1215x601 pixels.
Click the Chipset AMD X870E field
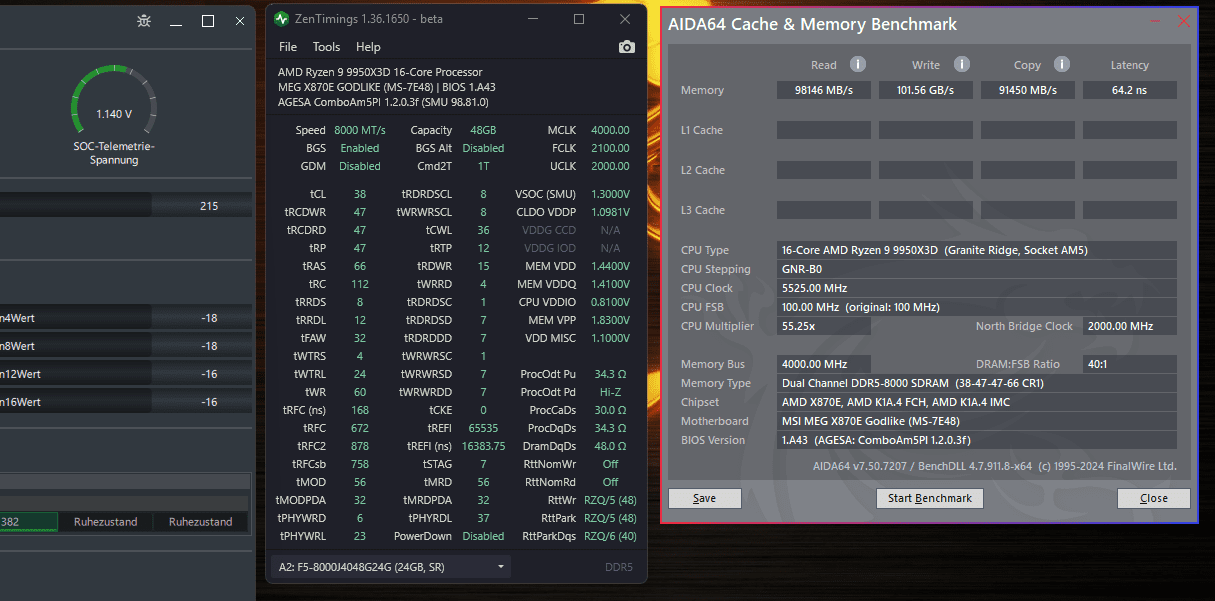click(977, 402)
